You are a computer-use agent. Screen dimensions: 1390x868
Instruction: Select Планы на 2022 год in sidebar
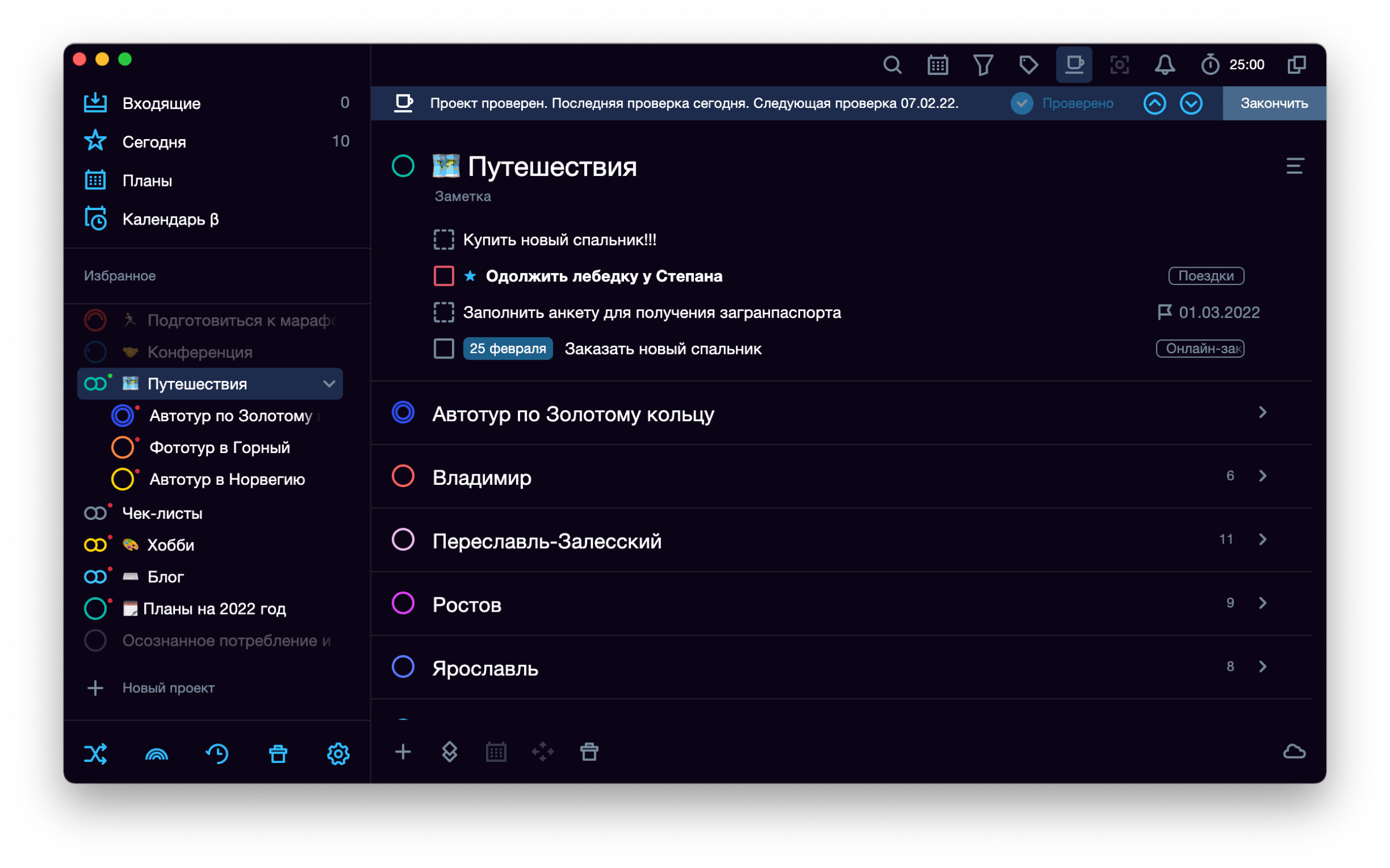(210, 609)
